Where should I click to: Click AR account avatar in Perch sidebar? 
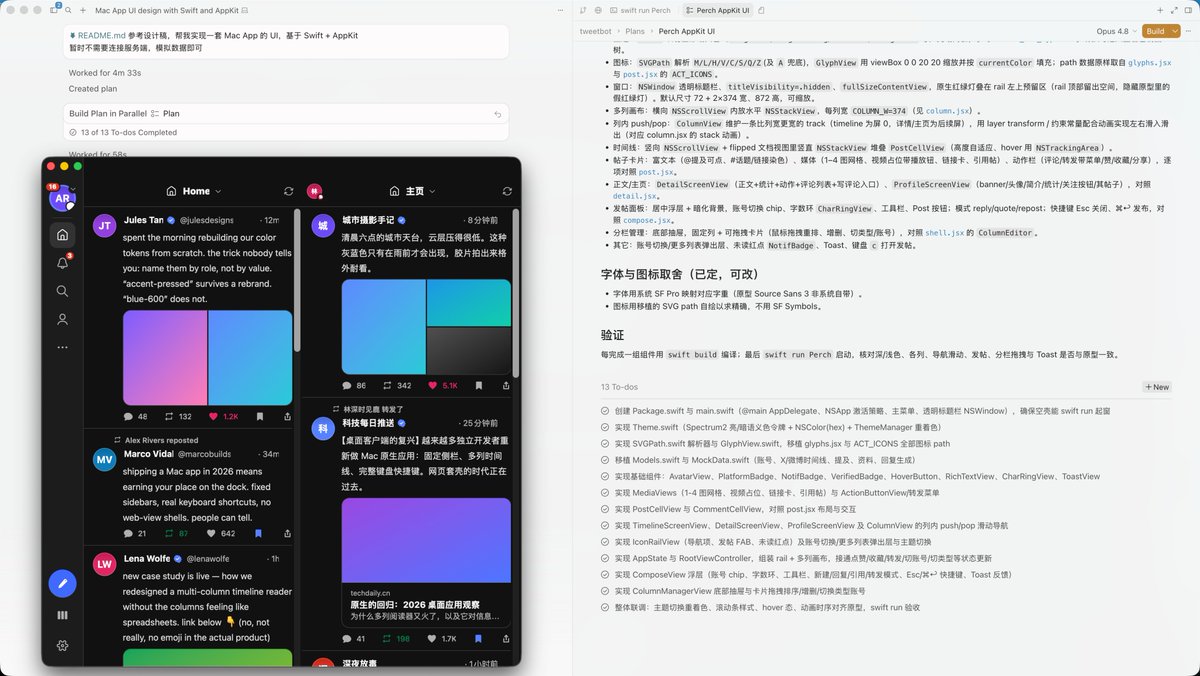61,198
